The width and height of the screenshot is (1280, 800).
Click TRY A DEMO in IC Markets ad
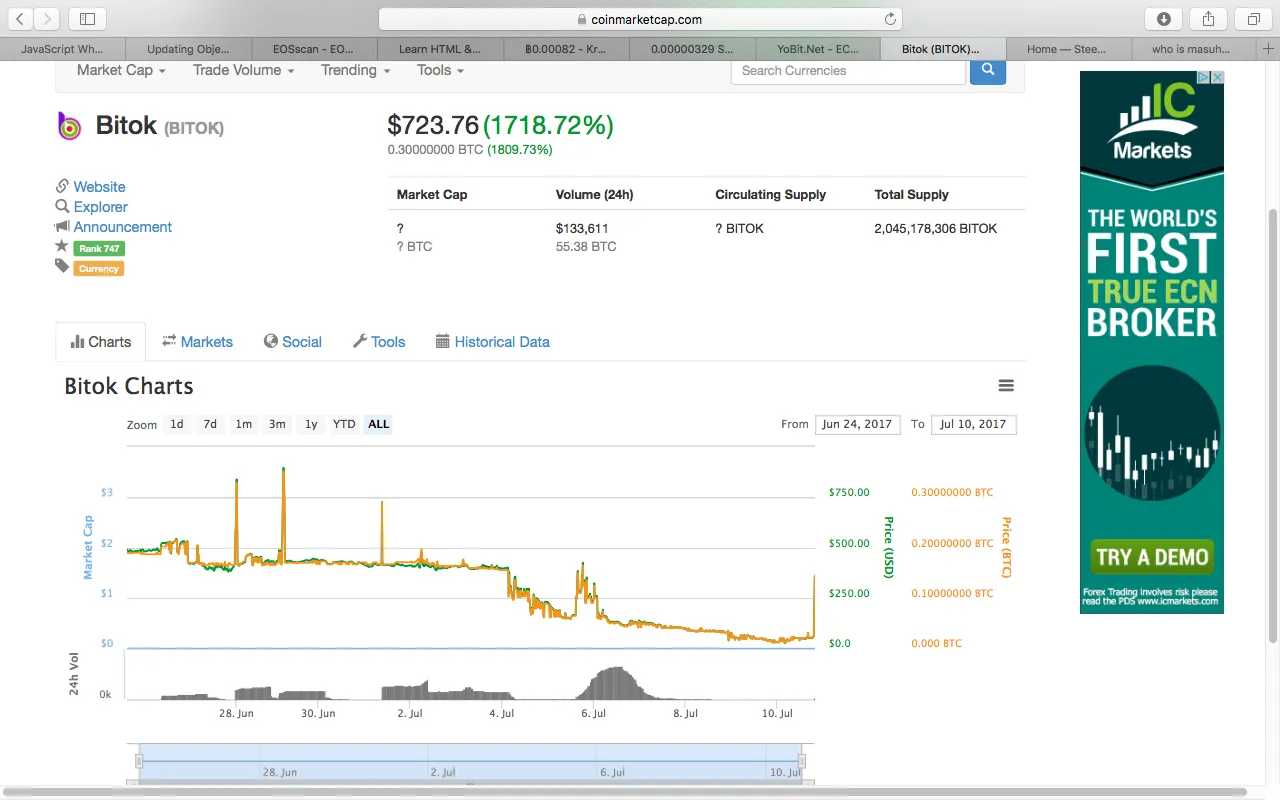pos(1152,557)
